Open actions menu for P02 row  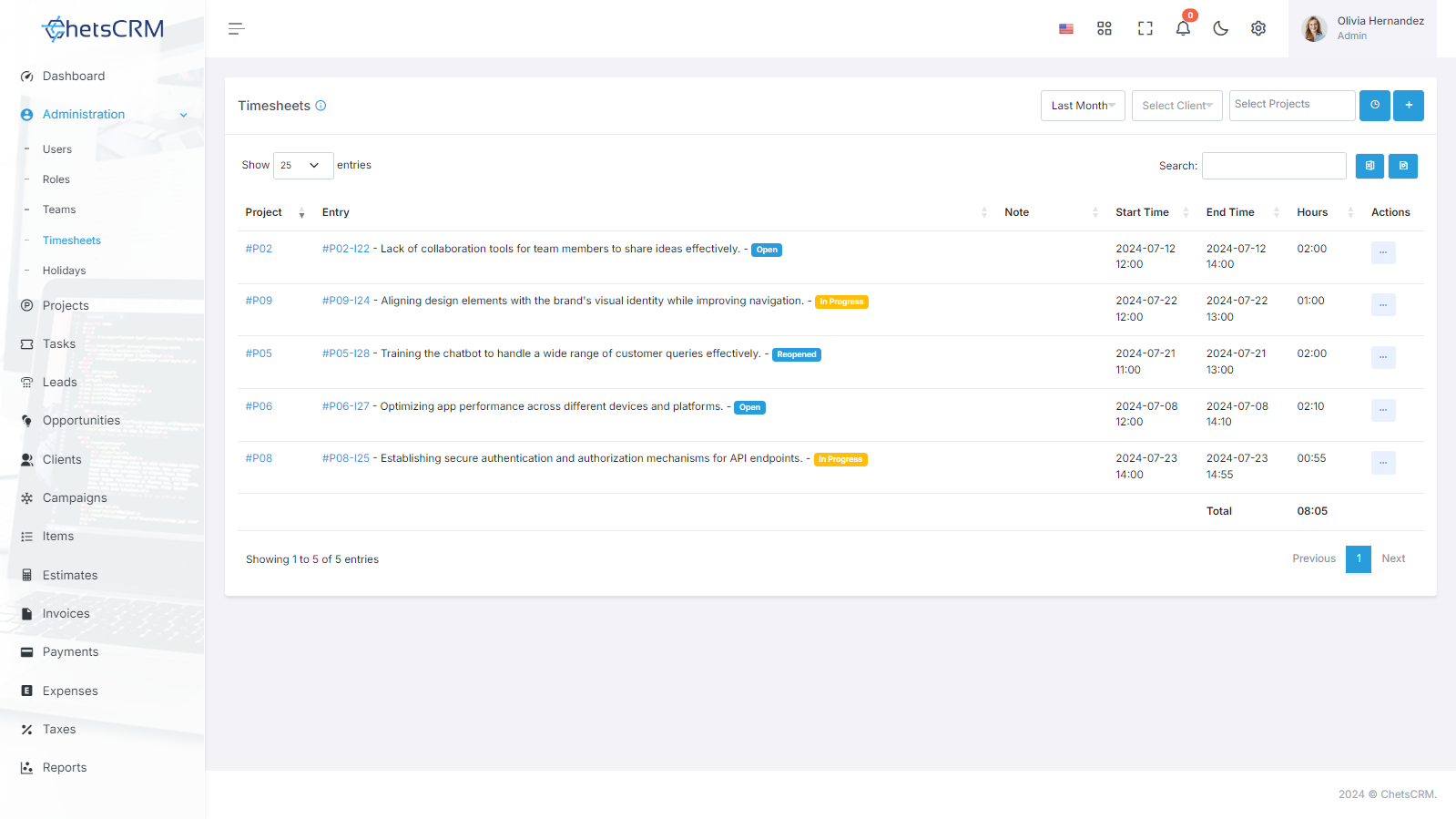[1383, 252]
